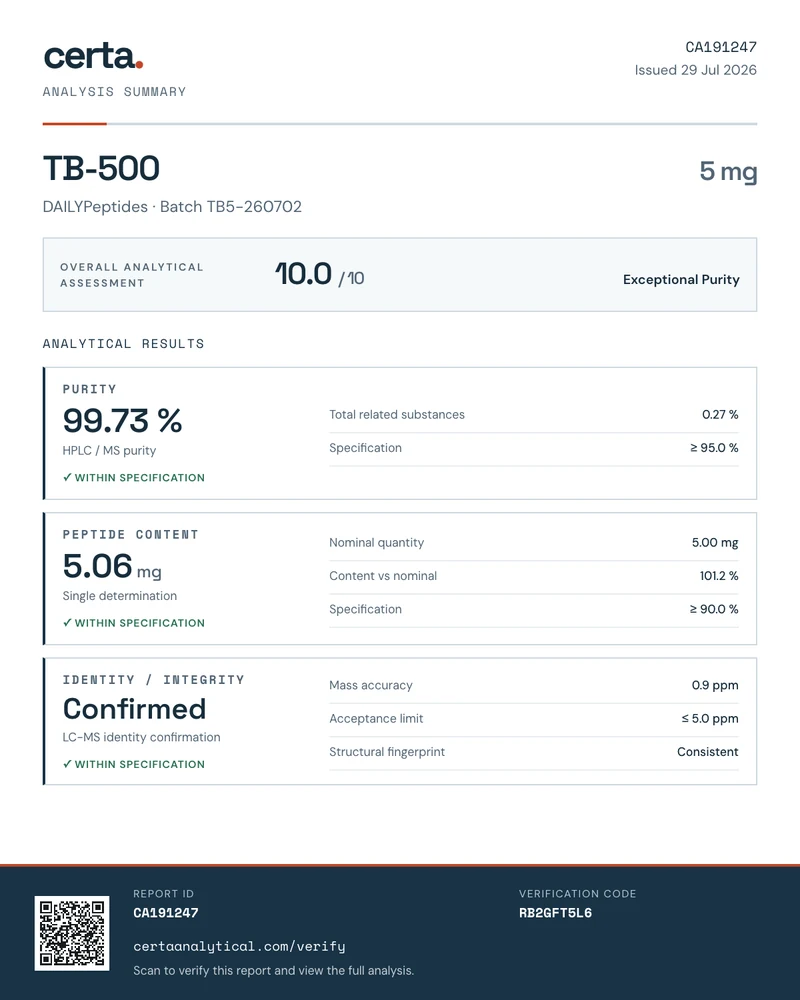Select the "LC-MS identity confirmation" caption
The height and width of the screenshot is (1000, 800).
click(142, 737)
